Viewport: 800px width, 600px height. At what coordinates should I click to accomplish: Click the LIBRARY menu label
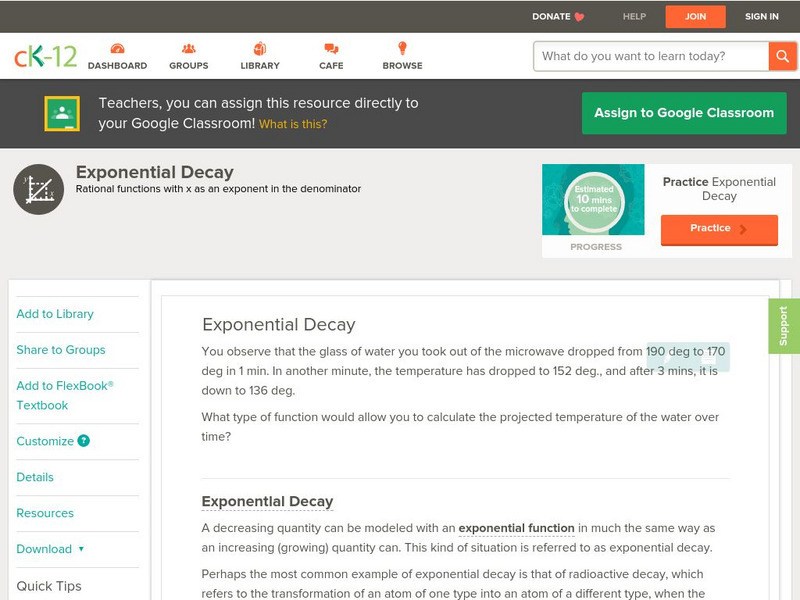(x=260, y=66)
